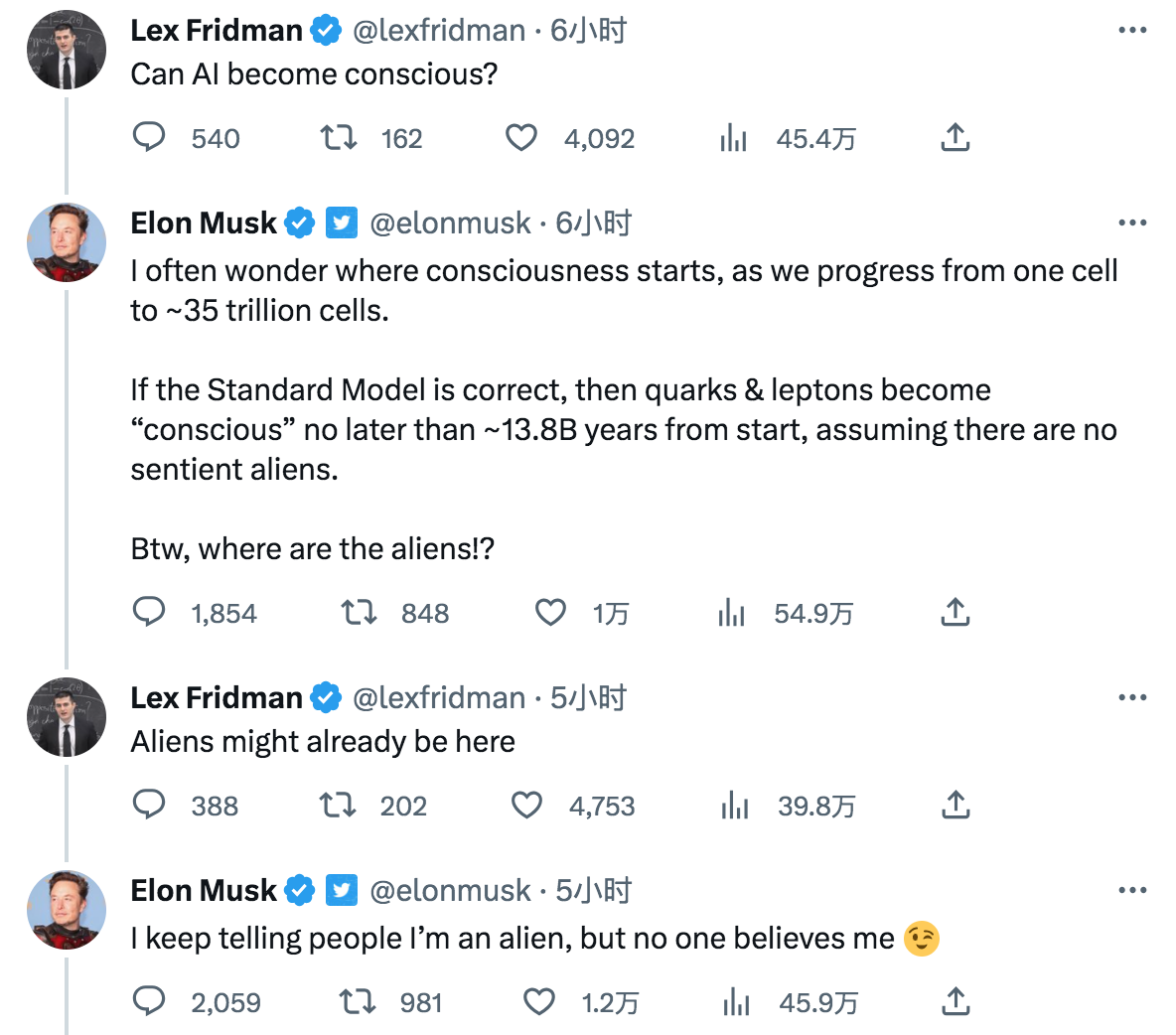Retweet the "Can AI become conscious?" tweet
Screen dimensions: 1176x1035
(339, 137)
